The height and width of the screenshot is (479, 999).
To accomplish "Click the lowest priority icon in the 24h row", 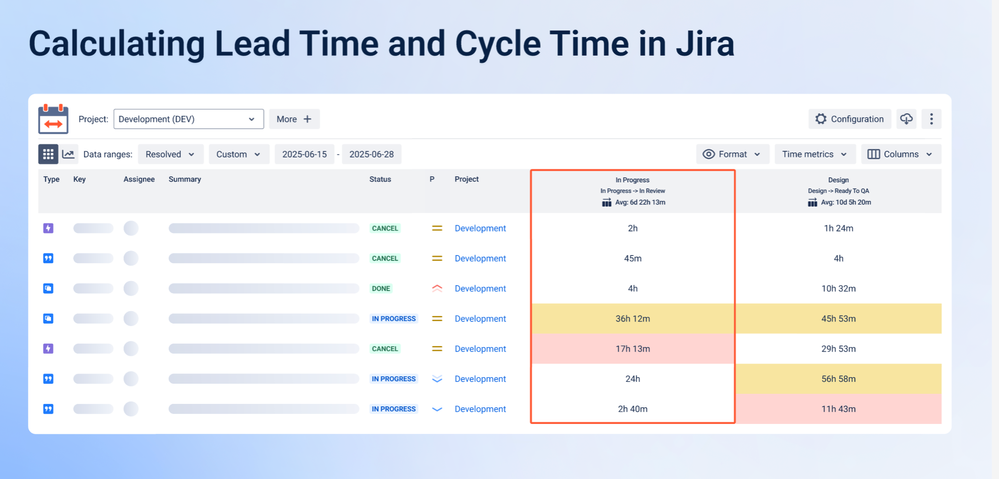I will click(x=437, y=379).
